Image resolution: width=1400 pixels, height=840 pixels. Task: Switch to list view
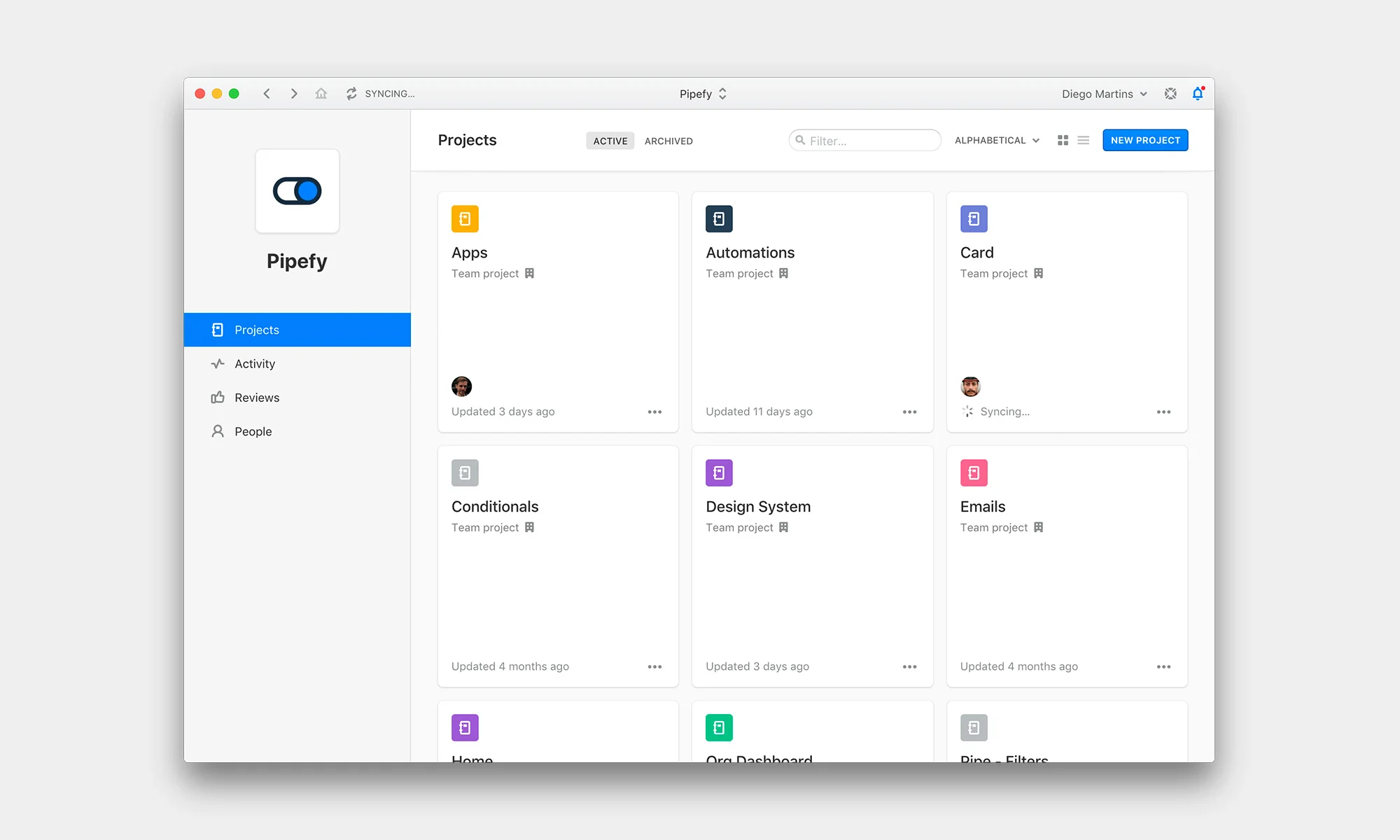1084,141
